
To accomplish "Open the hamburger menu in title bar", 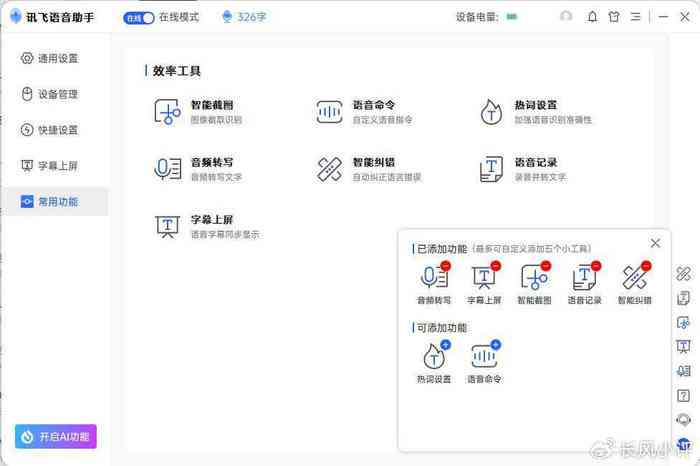I will [635, 17].
